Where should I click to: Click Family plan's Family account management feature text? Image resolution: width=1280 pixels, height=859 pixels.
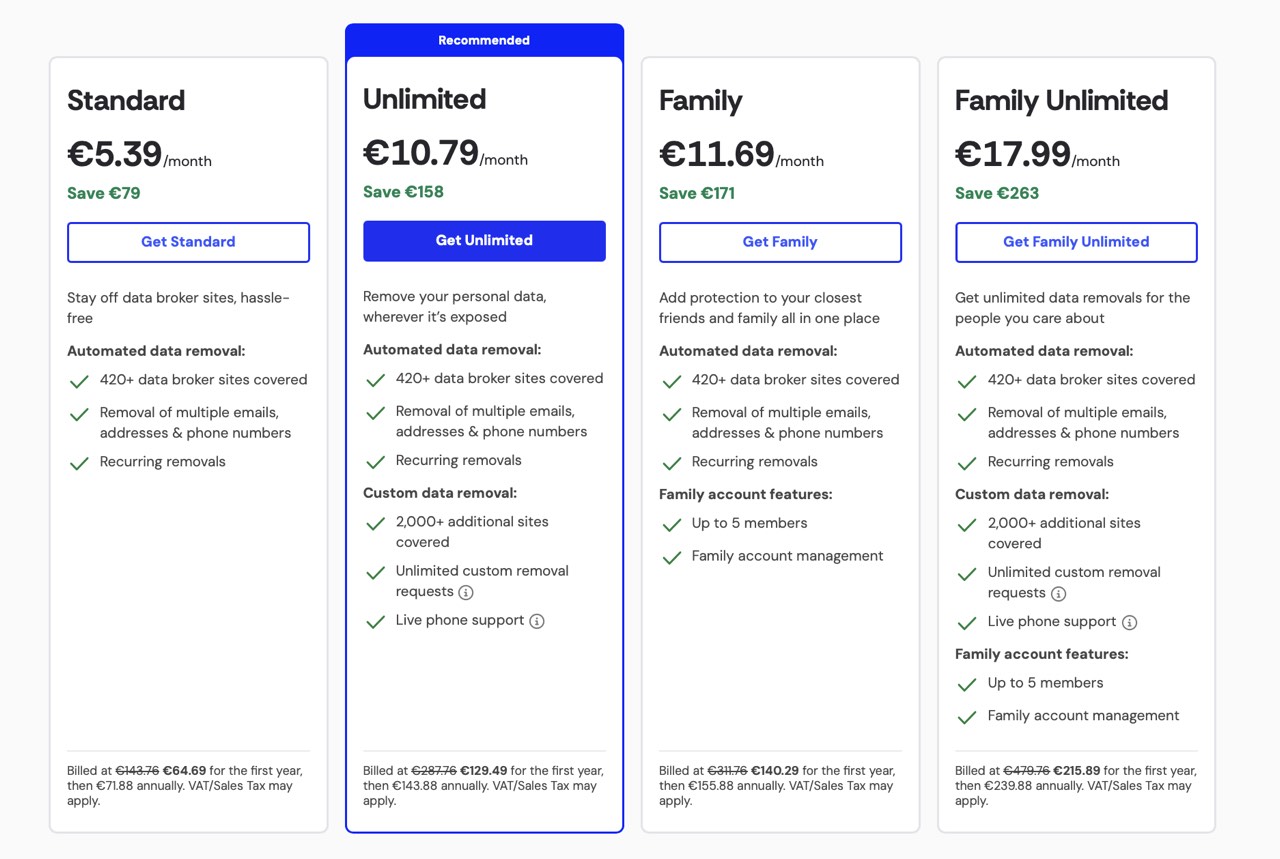pos(787,556)
